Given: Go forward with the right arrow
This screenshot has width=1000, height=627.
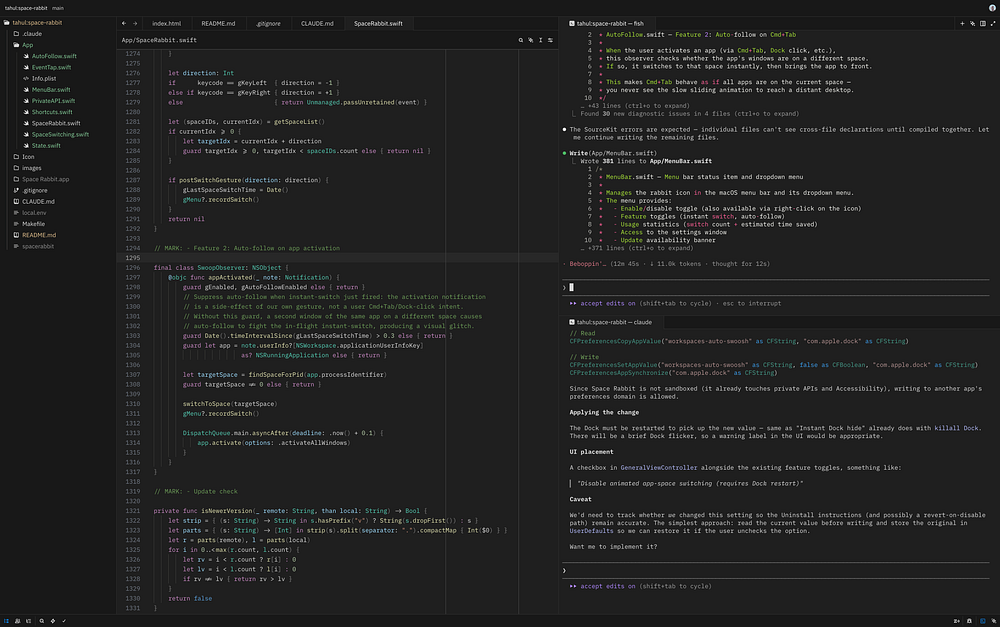Looking at the screenshot, I should coord(133,22).
